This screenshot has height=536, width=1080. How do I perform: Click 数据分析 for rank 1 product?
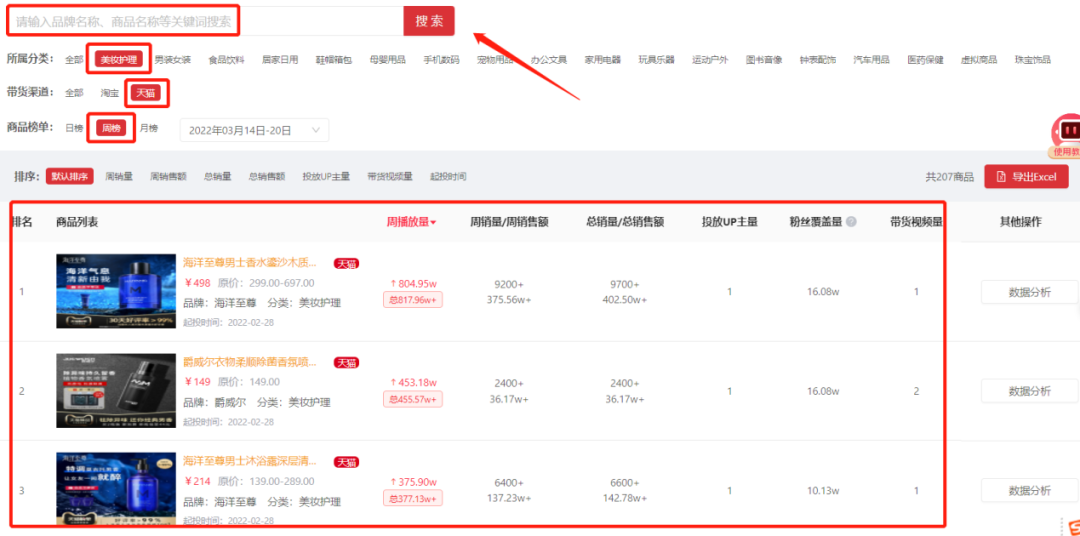pyautogui.click(x=1030, y=292)
